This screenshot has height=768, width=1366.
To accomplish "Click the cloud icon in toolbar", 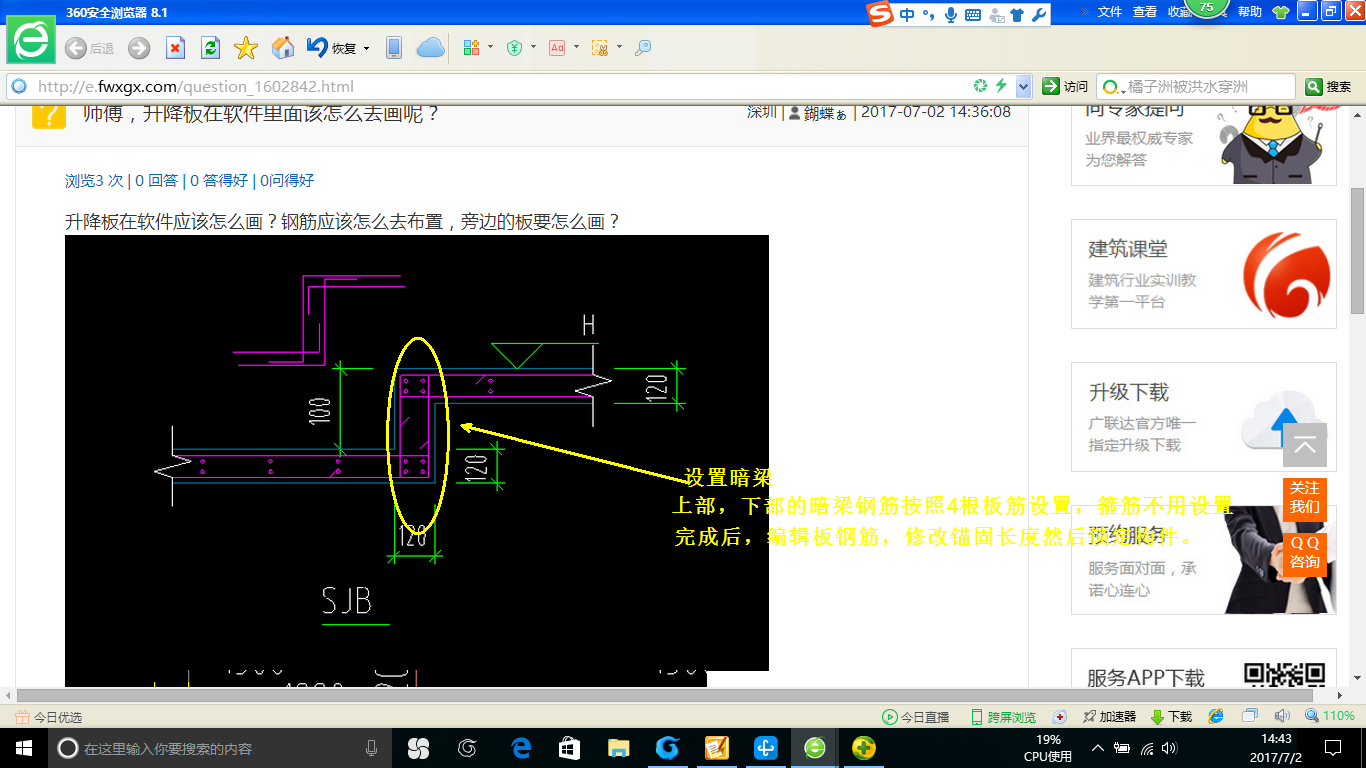I will tap(431, 47).
